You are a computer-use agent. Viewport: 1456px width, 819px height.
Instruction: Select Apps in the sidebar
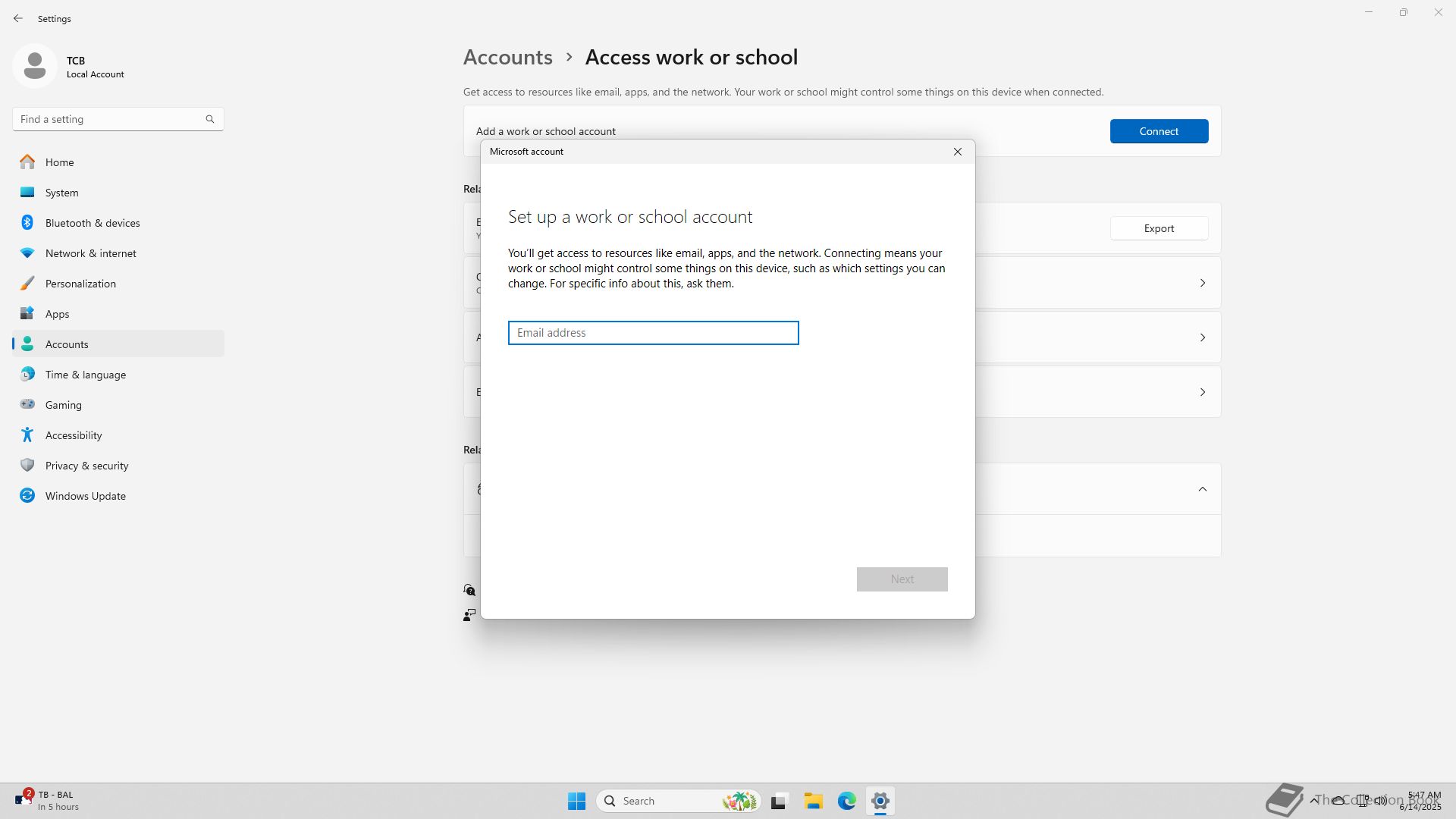click(57, 314)
